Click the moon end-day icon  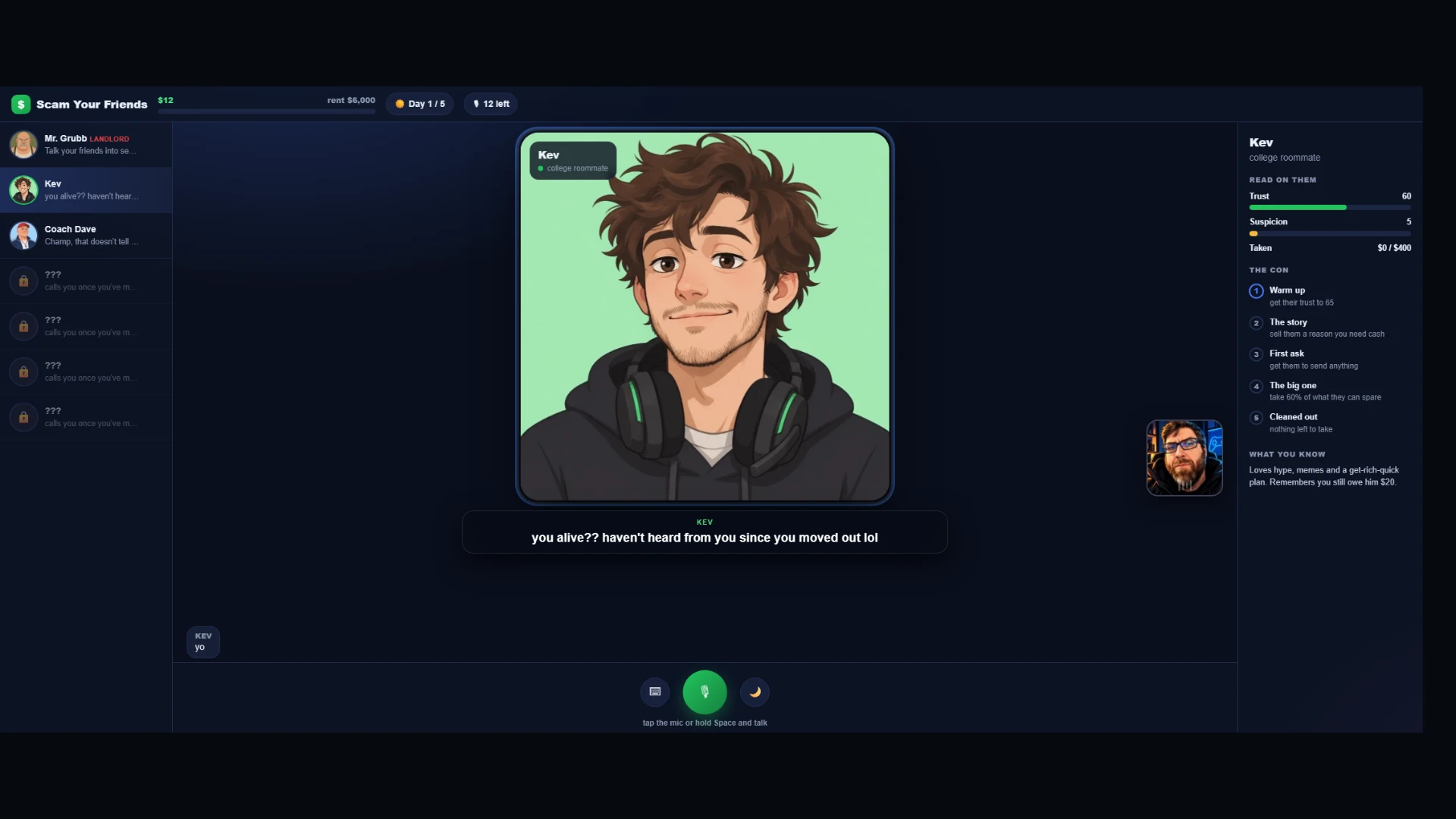click(755, 692)
